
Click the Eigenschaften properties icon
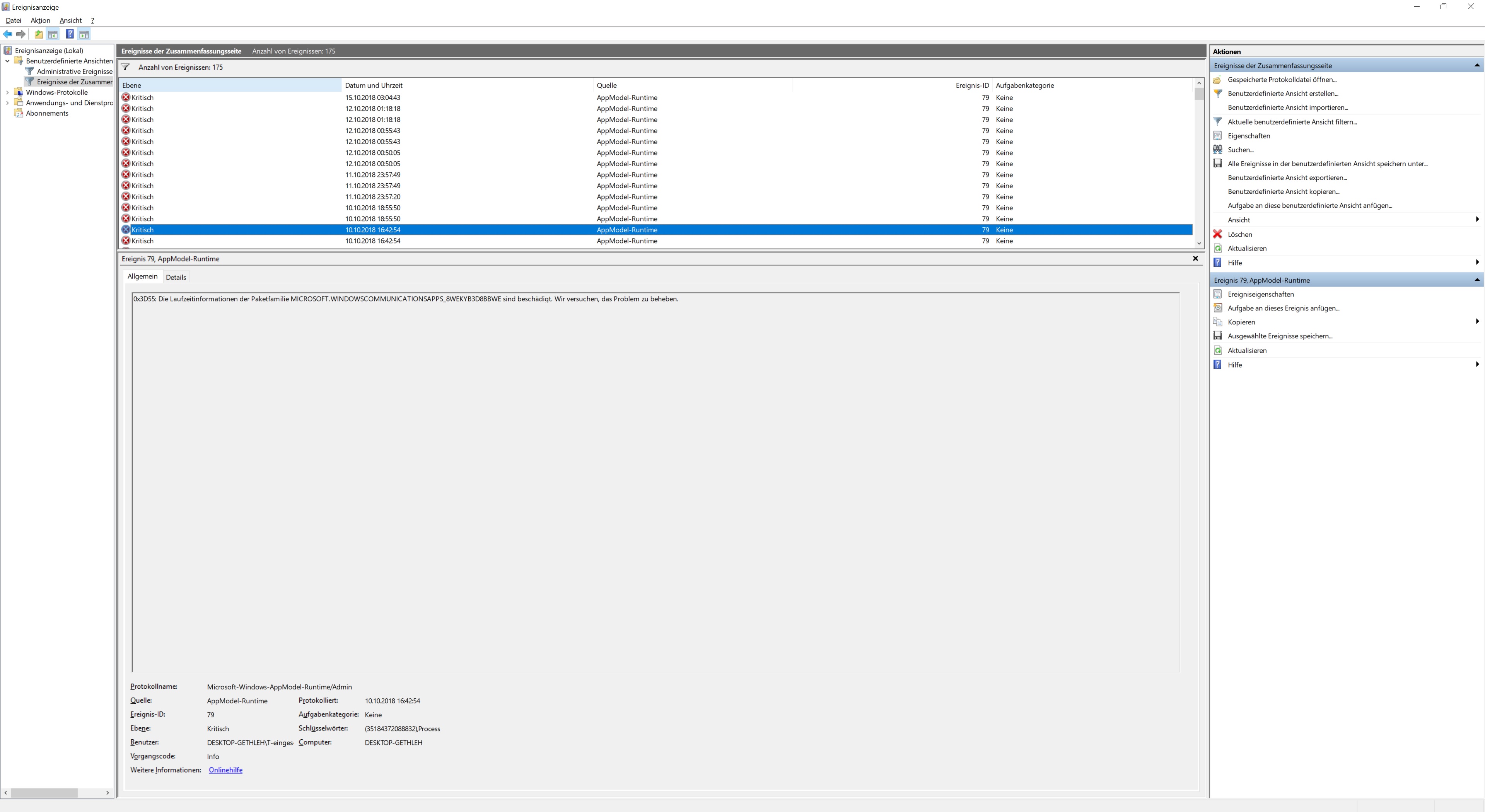(1217, 135)
